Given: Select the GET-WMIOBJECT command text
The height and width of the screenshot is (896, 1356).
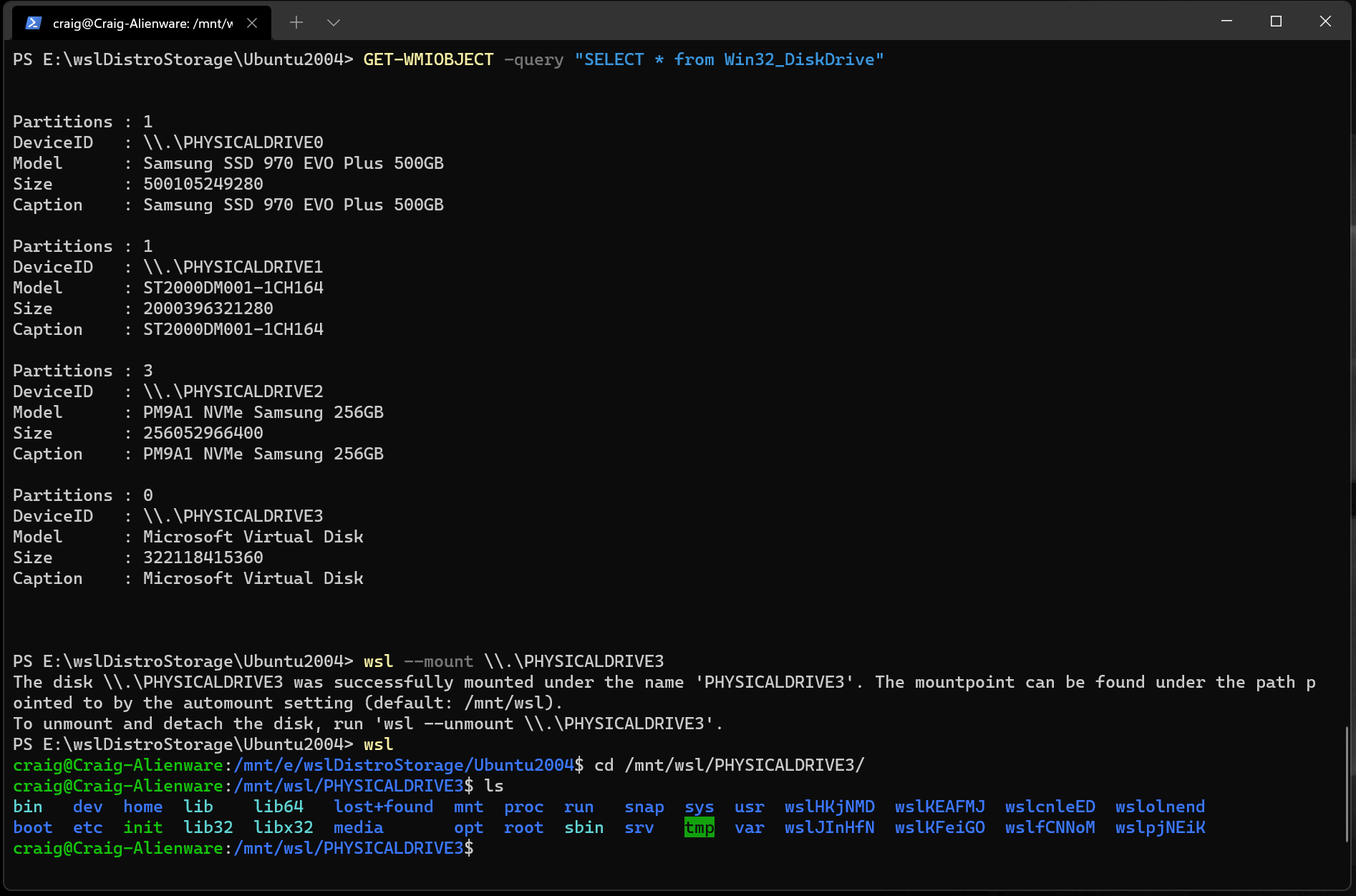Looking at the screenshot, I should coord(427,59).
